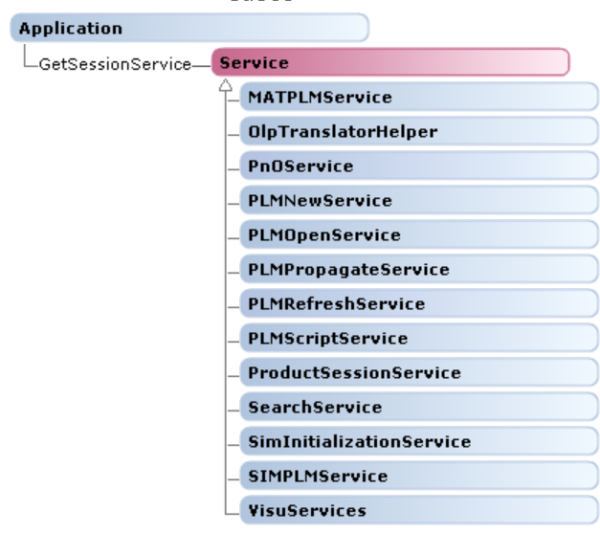Click the ProductSessionService object
Image resolution: width=600 pixels, height=533 pixels.
[412, 373]
